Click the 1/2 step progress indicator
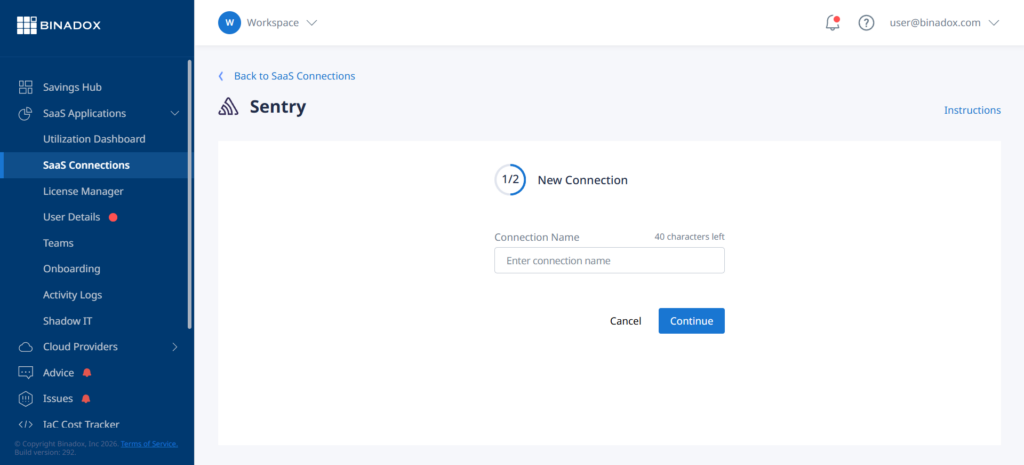The height and width of the screenshot is (465, 1024). 510,180
